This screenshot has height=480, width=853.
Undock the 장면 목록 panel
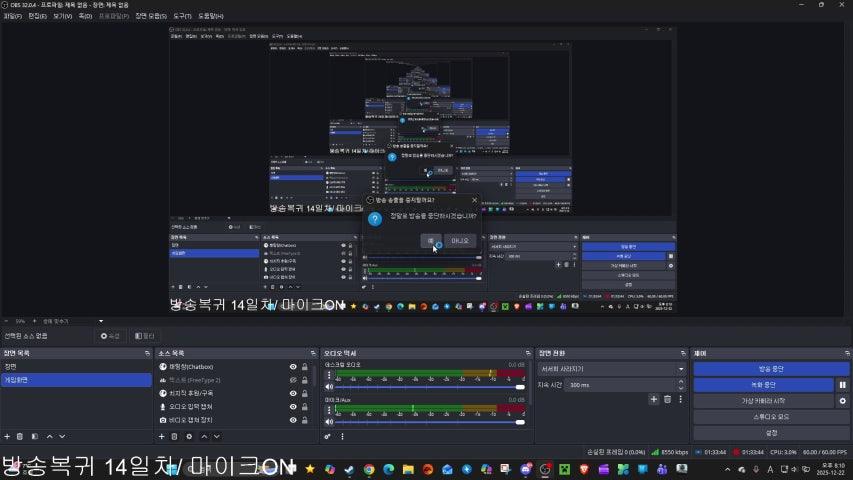coord(147,354)
